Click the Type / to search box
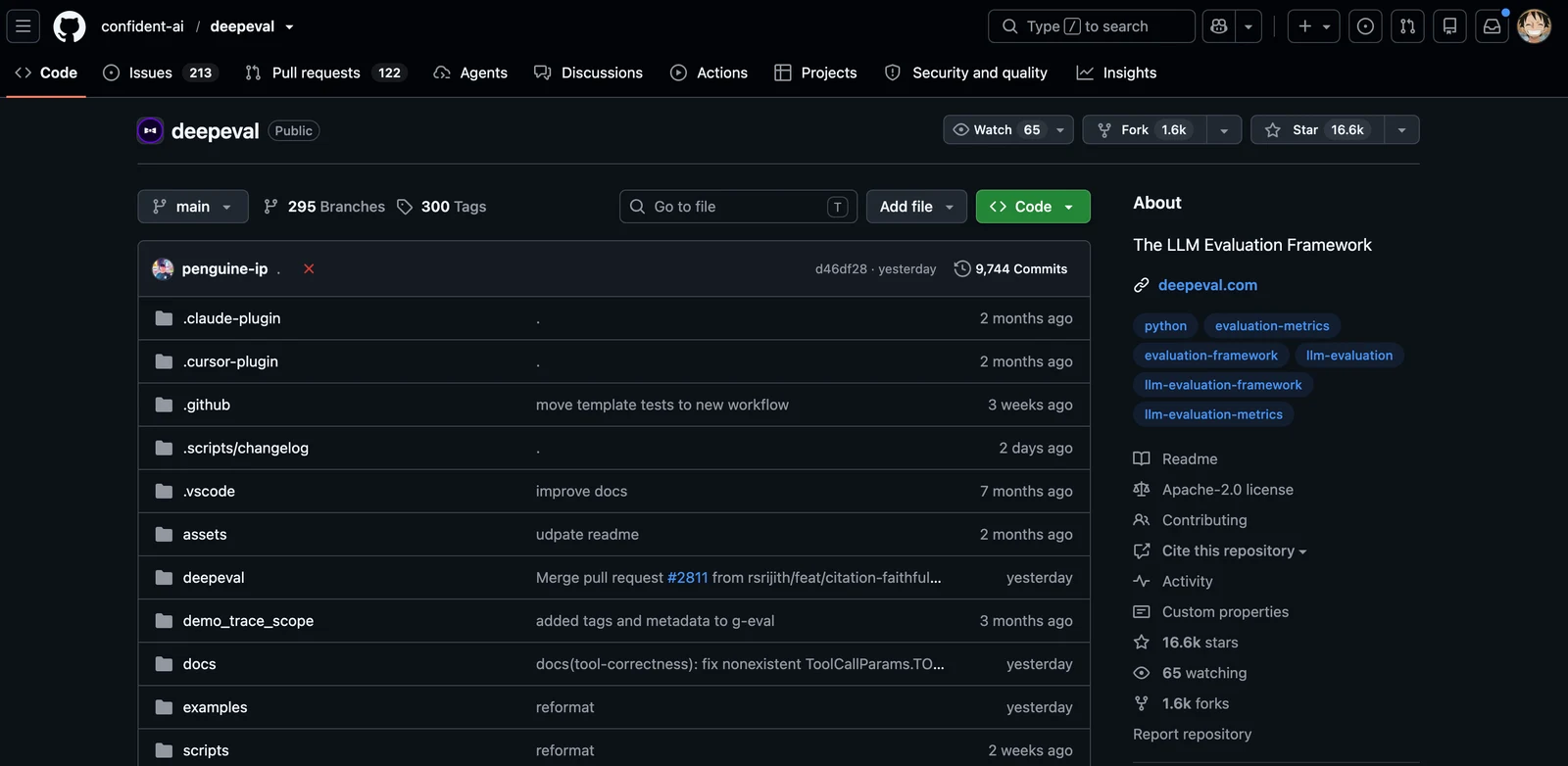The width and height of the screenshot is (1568, 766). (x=1092, y=26)
